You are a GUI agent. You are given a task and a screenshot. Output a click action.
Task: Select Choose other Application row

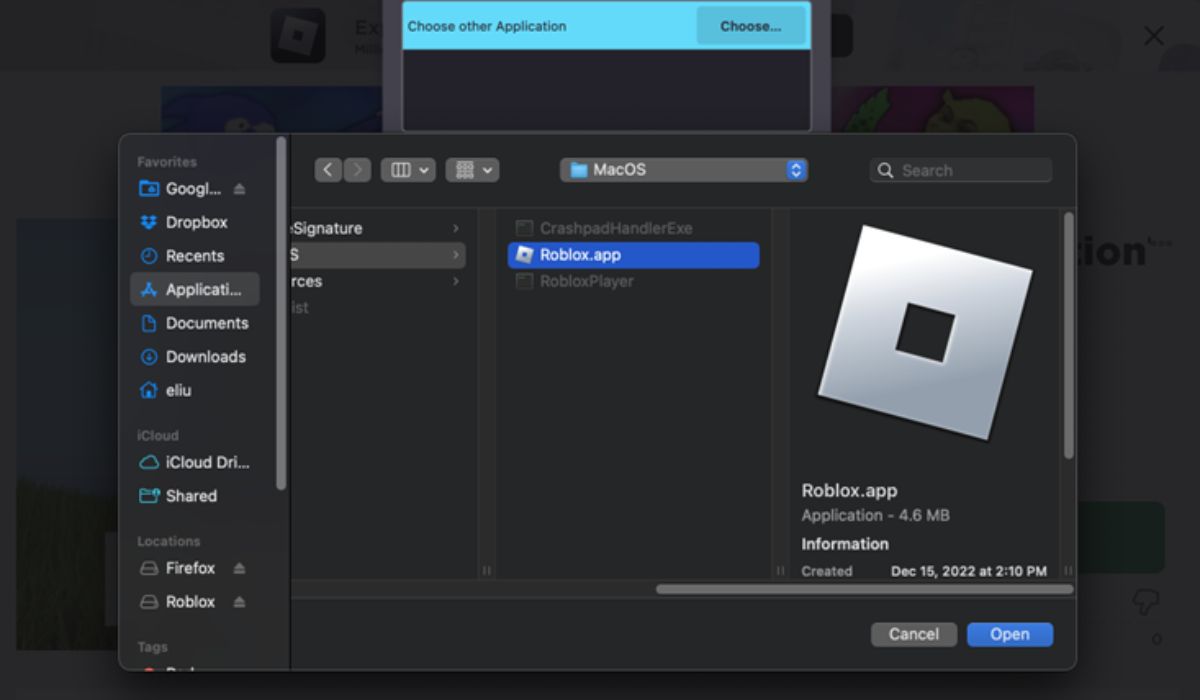606,26
